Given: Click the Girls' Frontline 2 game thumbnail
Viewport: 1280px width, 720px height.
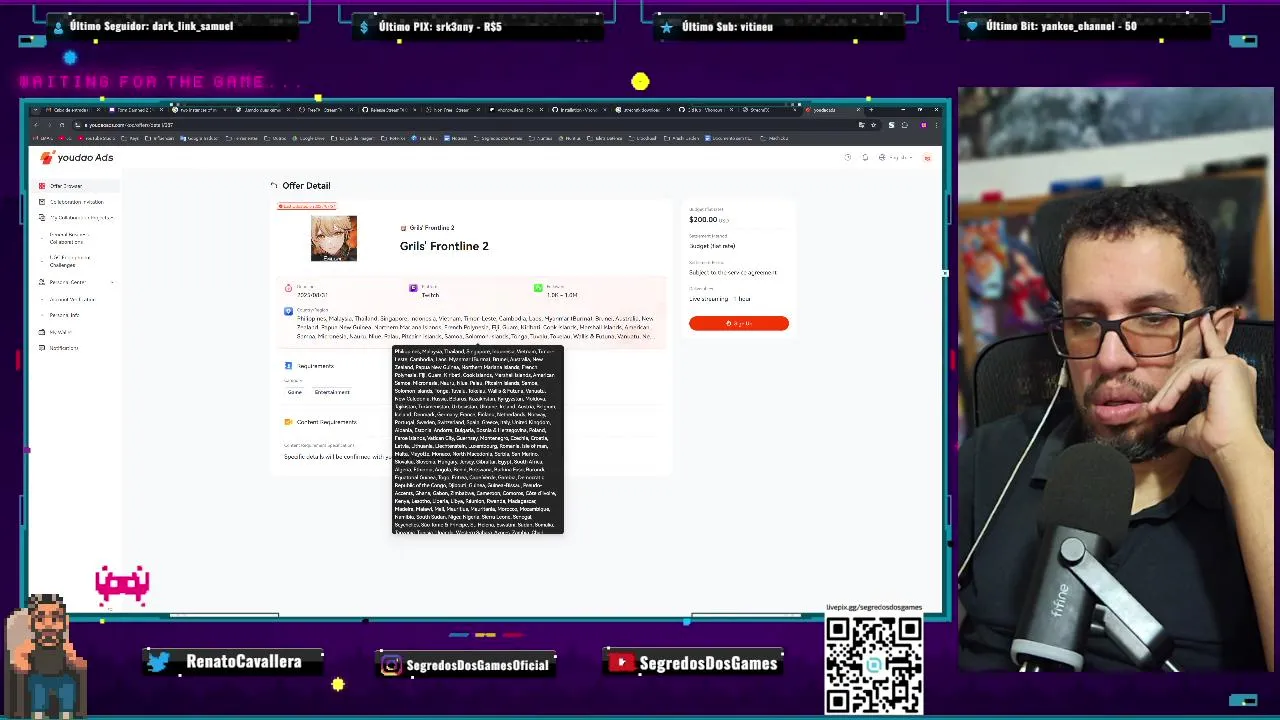Looking at the screenshot, I should [333, 239].
